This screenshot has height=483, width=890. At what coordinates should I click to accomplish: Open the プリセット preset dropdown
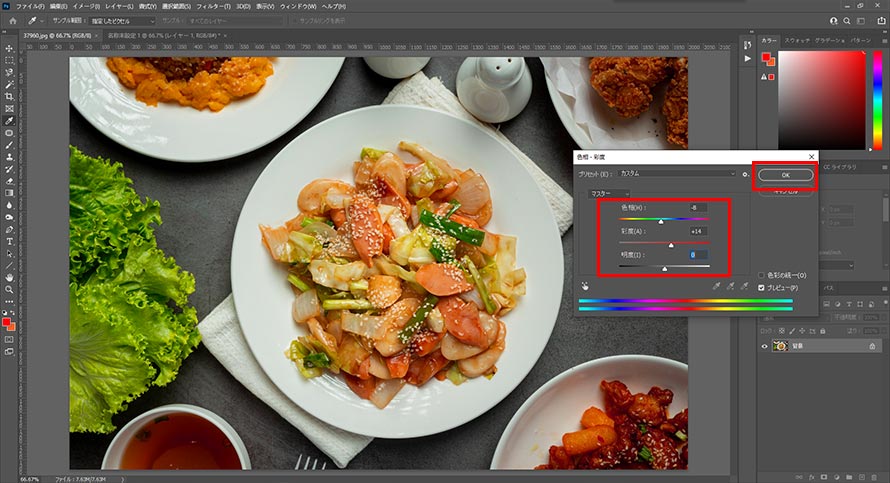(677, 174)
